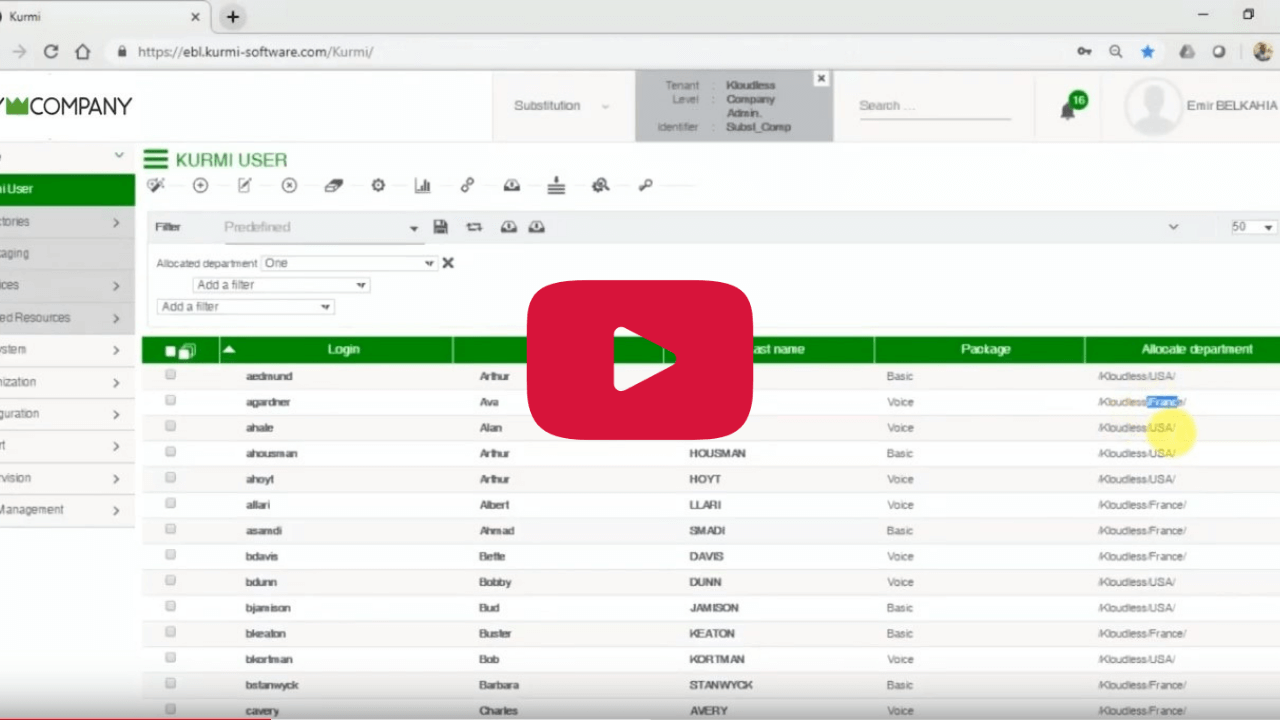Click the edit pencil toolbar icon

pos(244,185)
